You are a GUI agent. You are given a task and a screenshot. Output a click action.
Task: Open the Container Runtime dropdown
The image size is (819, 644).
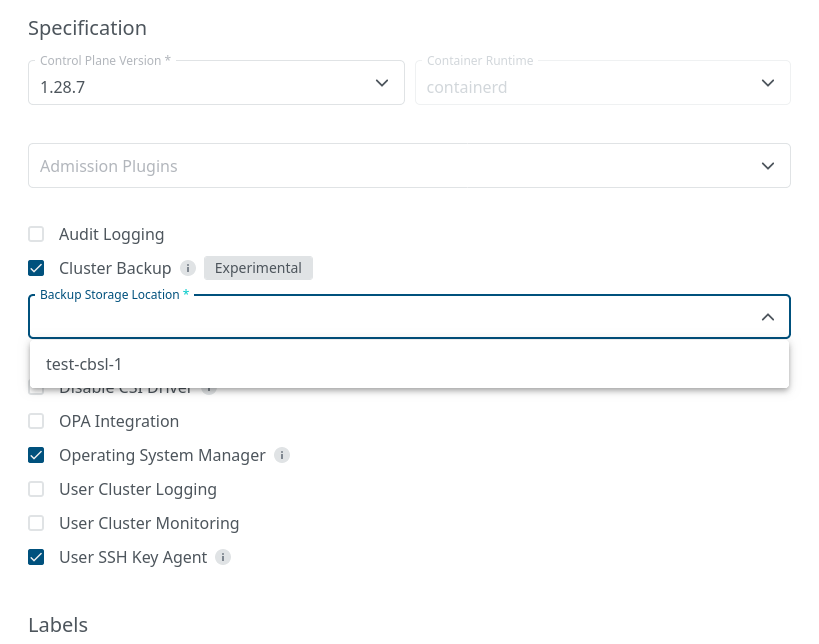(603, 83)
